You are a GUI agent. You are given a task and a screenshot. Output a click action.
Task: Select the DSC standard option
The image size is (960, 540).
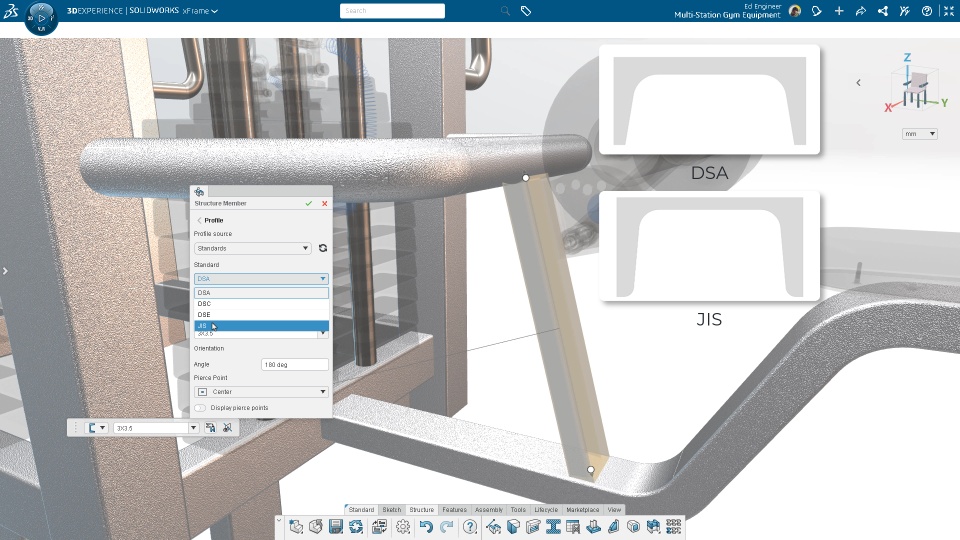(x=261, y=304)
